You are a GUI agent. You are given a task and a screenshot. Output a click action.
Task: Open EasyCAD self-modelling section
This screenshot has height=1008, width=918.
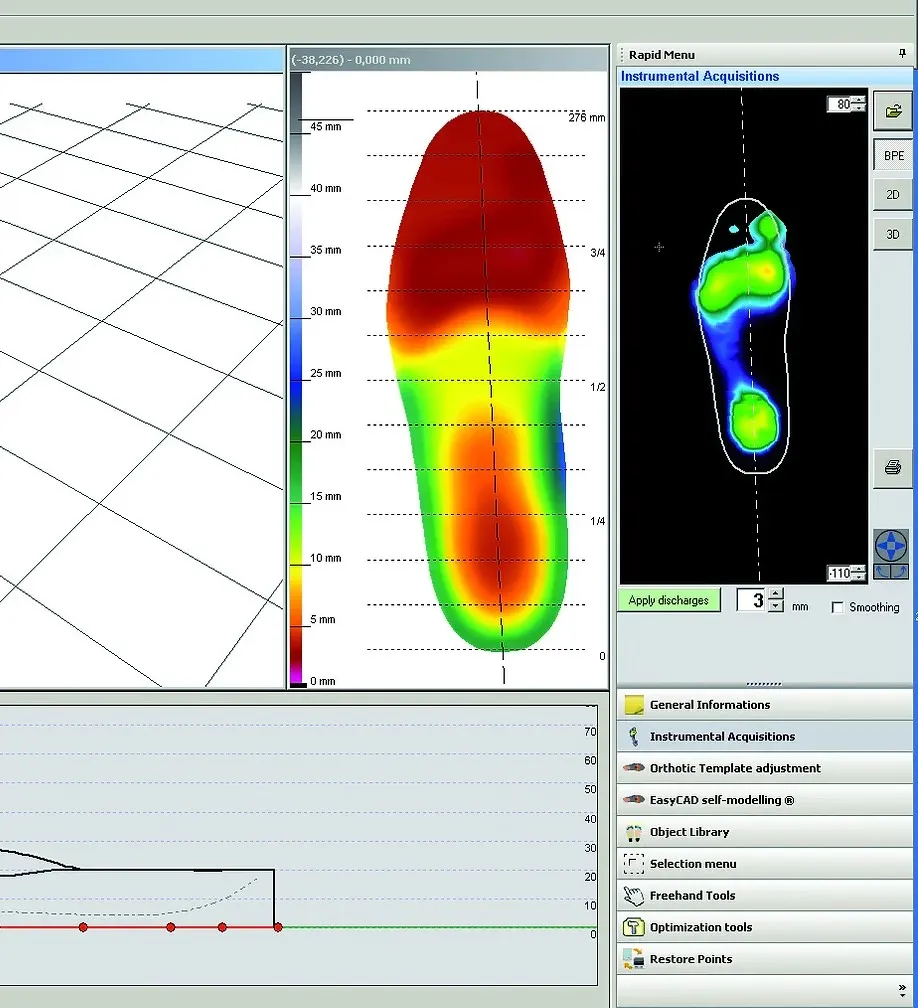tap(764, 800)
